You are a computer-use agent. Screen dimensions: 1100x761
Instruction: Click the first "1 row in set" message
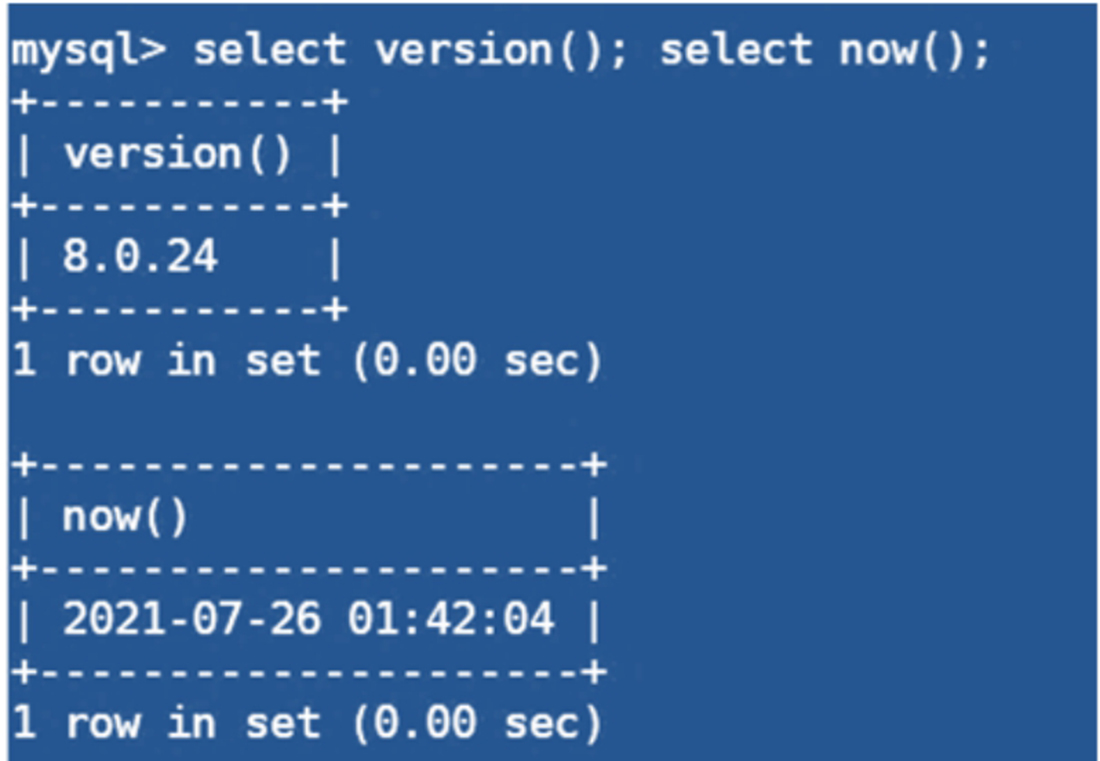click(165, 361)
